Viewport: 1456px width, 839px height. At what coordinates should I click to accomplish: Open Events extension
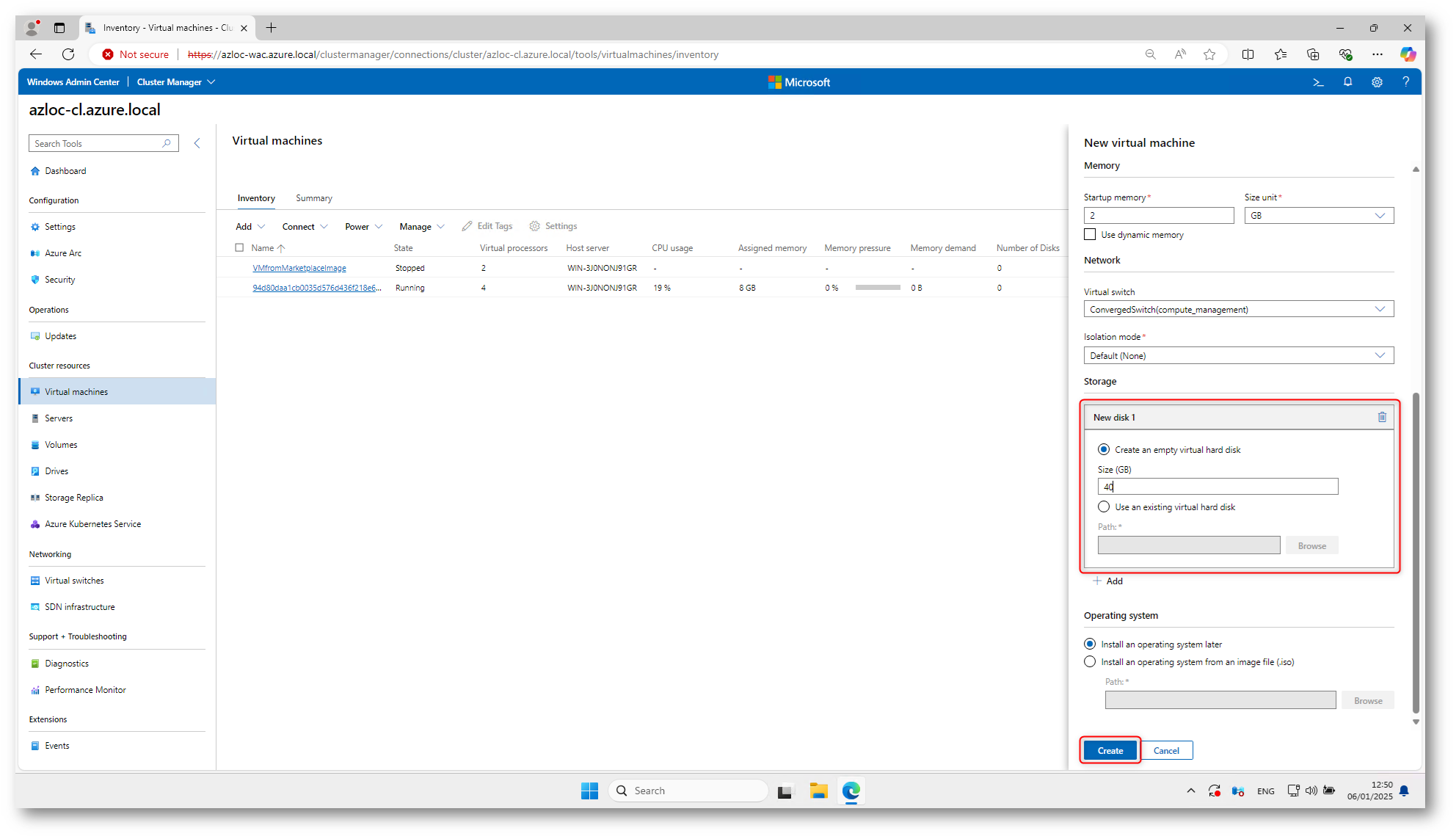(x=57, y=746)
